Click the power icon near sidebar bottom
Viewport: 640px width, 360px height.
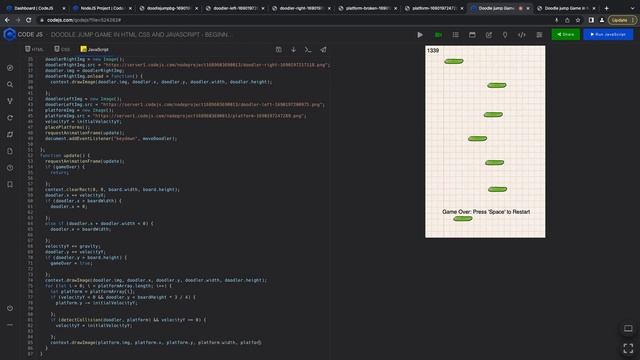point(10,308)
